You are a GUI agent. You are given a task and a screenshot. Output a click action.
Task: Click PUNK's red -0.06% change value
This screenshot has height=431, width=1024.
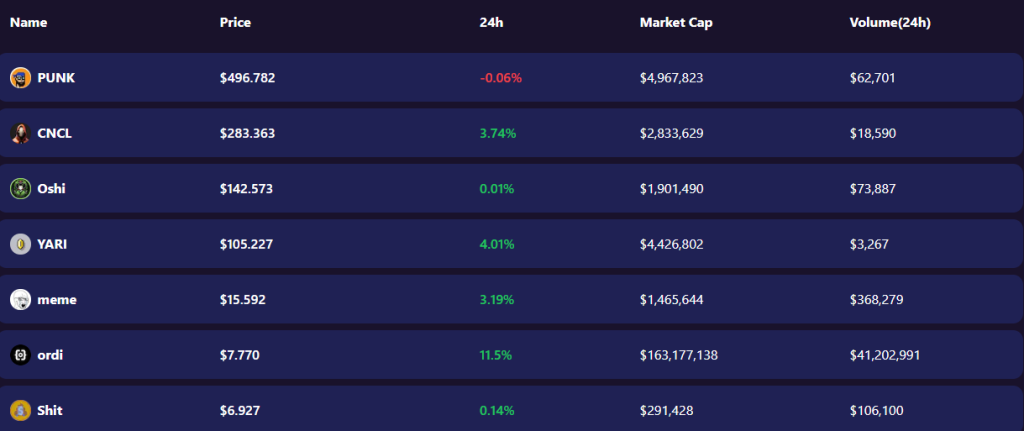coord(501,78)
